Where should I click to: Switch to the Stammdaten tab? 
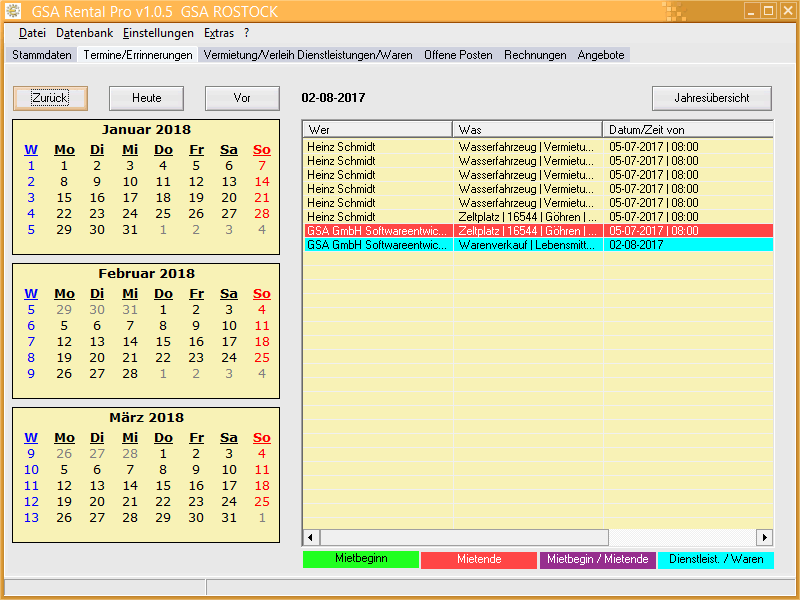pos(42,55)
